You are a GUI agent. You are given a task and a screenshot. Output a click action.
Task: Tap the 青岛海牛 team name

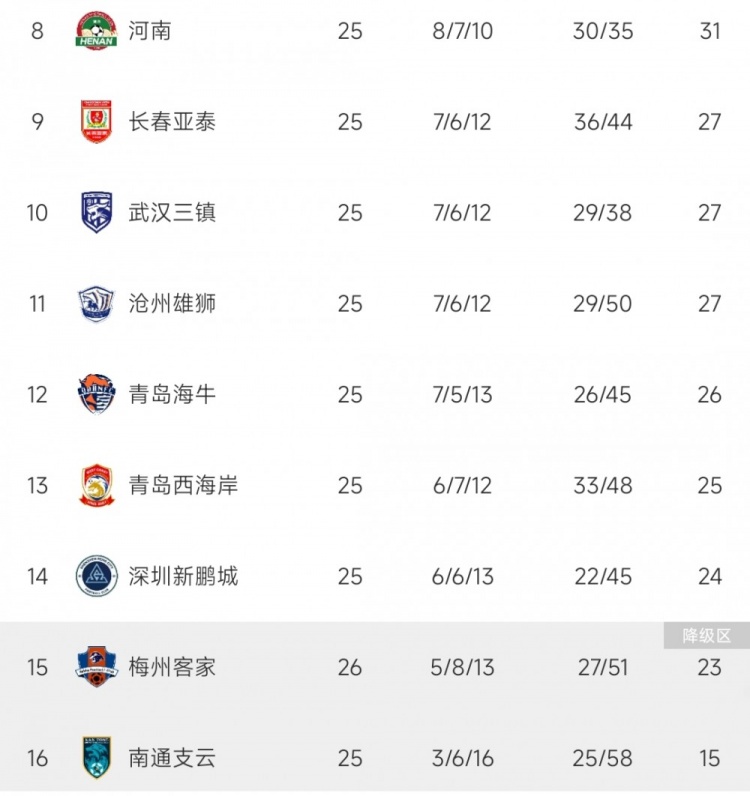(x=172, y=395)
